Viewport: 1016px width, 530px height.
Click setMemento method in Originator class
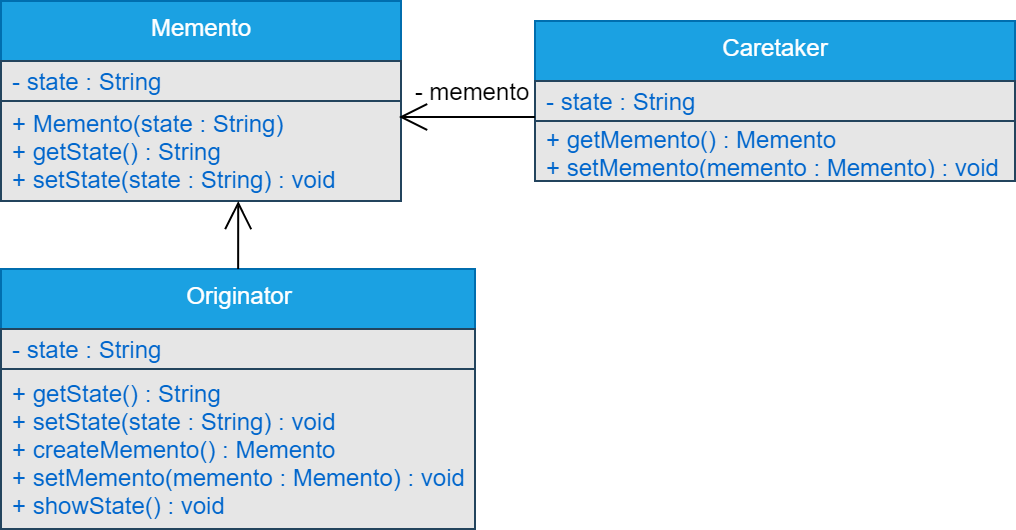pos(238,478)
